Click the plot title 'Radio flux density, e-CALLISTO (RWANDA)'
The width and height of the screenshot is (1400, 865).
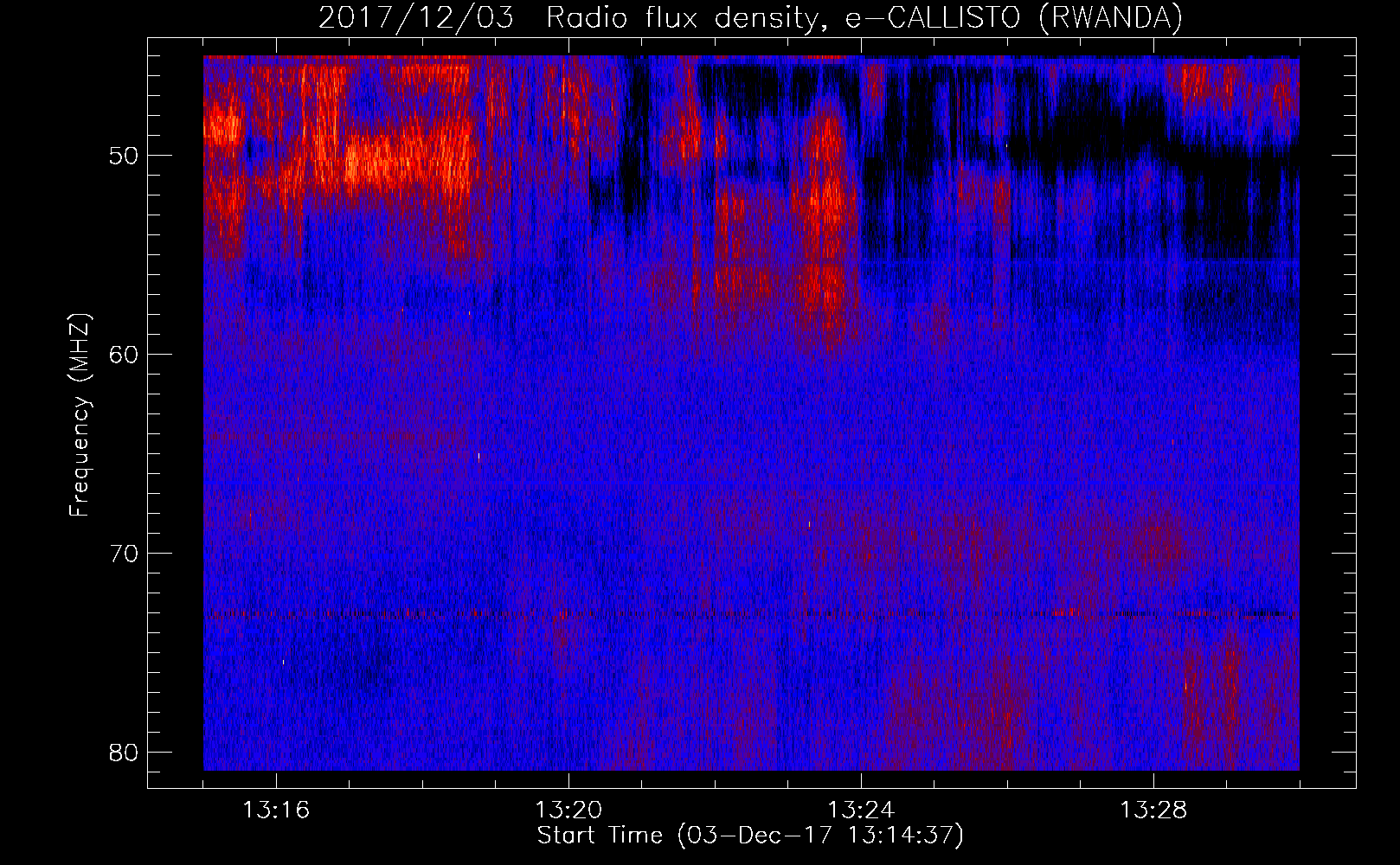click(864, 18)
